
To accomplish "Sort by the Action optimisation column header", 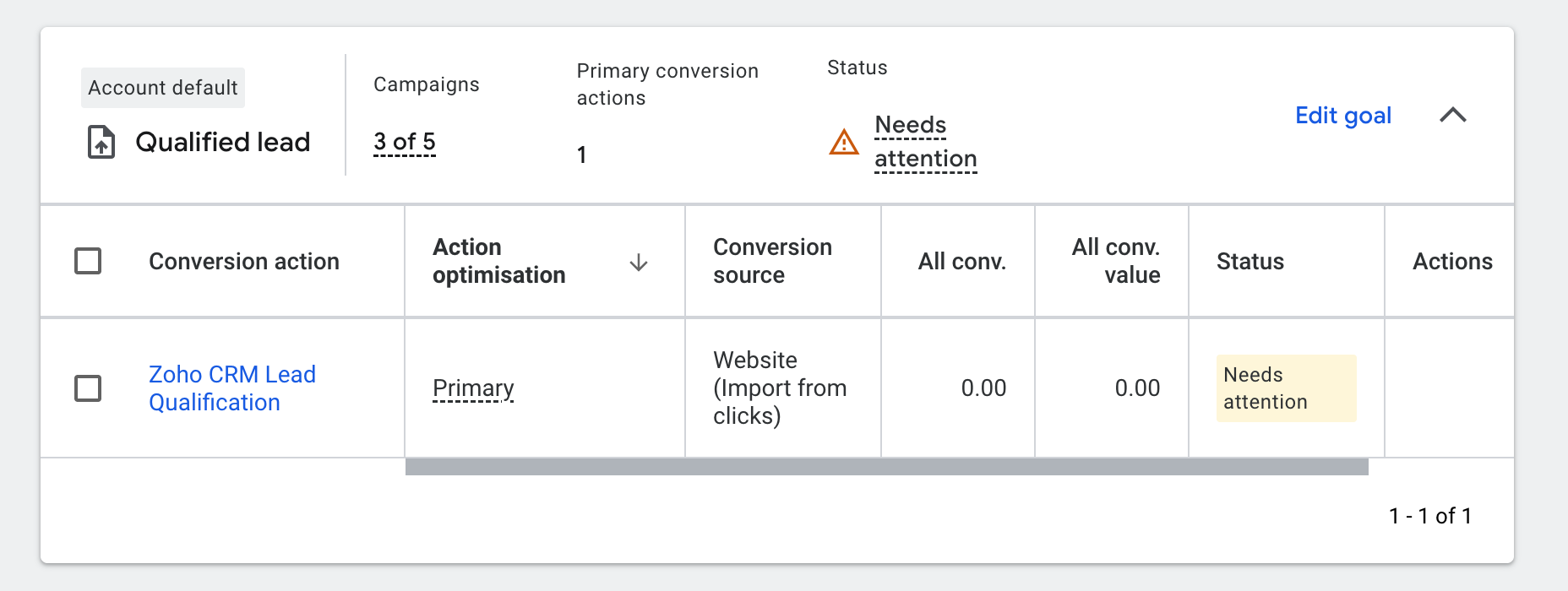I will 498,261.
